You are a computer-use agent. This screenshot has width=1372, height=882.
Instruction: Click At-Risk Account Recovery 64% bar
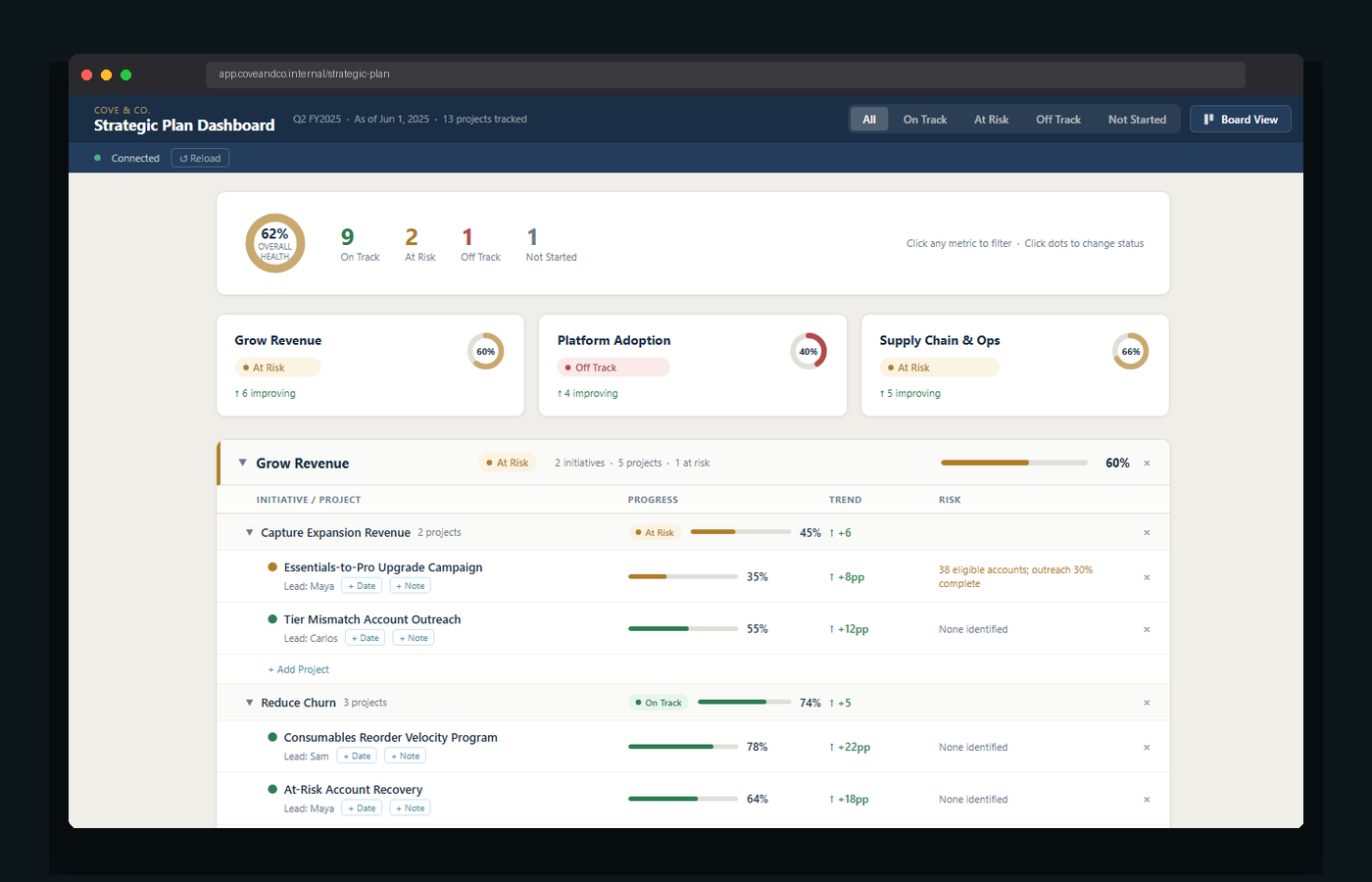683,799
